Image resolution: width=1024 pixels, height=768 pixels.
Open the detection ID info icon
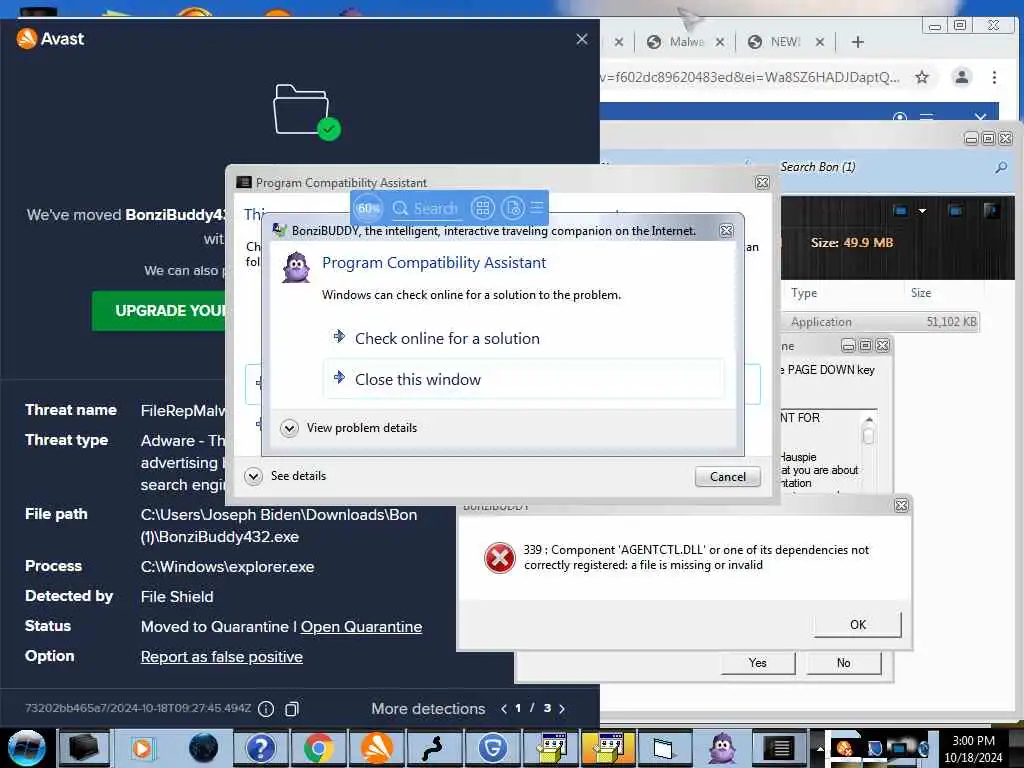(266, 709)
